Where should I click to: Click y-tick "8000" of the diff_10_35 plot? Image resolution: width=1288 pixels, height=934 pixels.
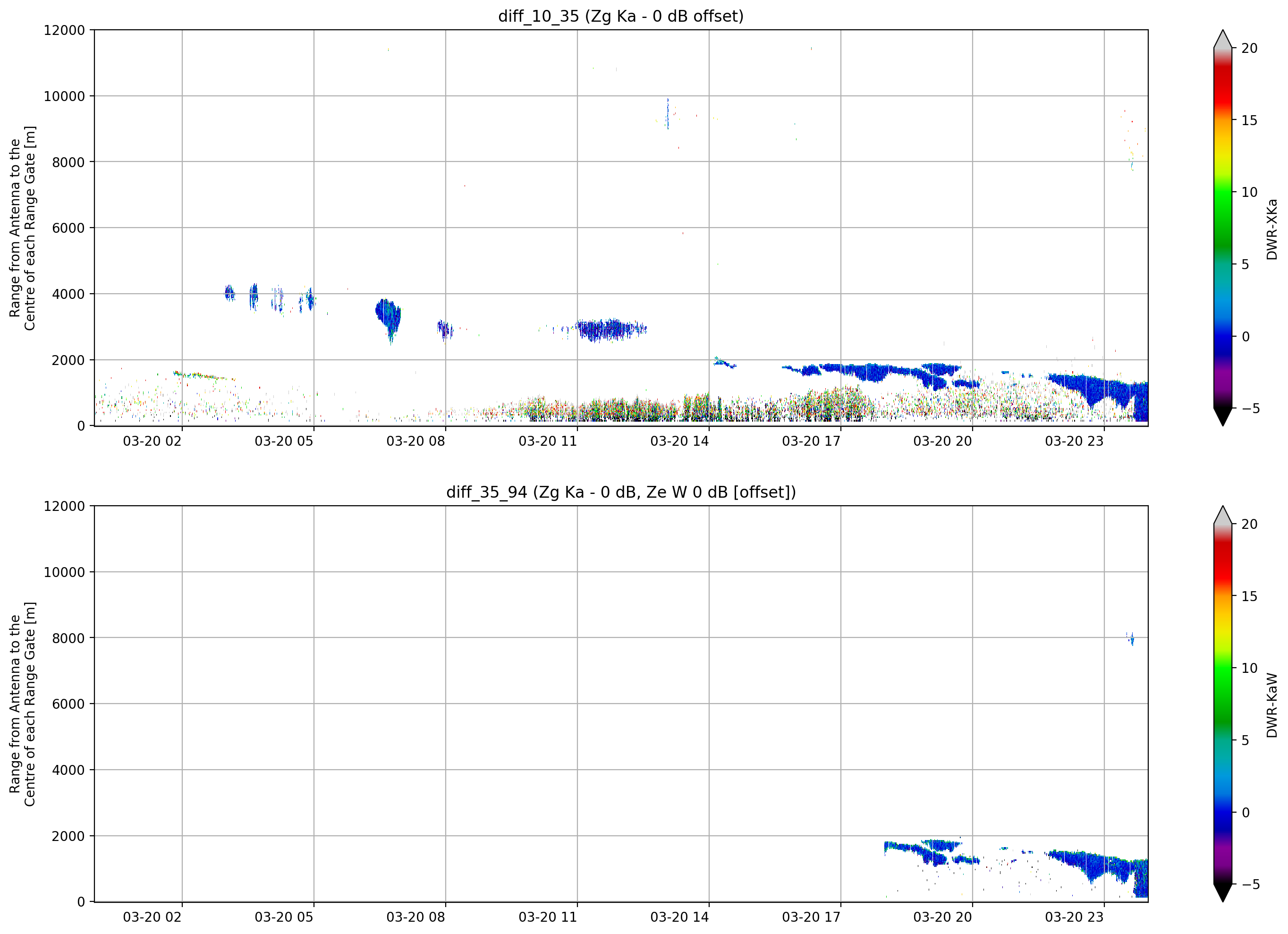68,162
